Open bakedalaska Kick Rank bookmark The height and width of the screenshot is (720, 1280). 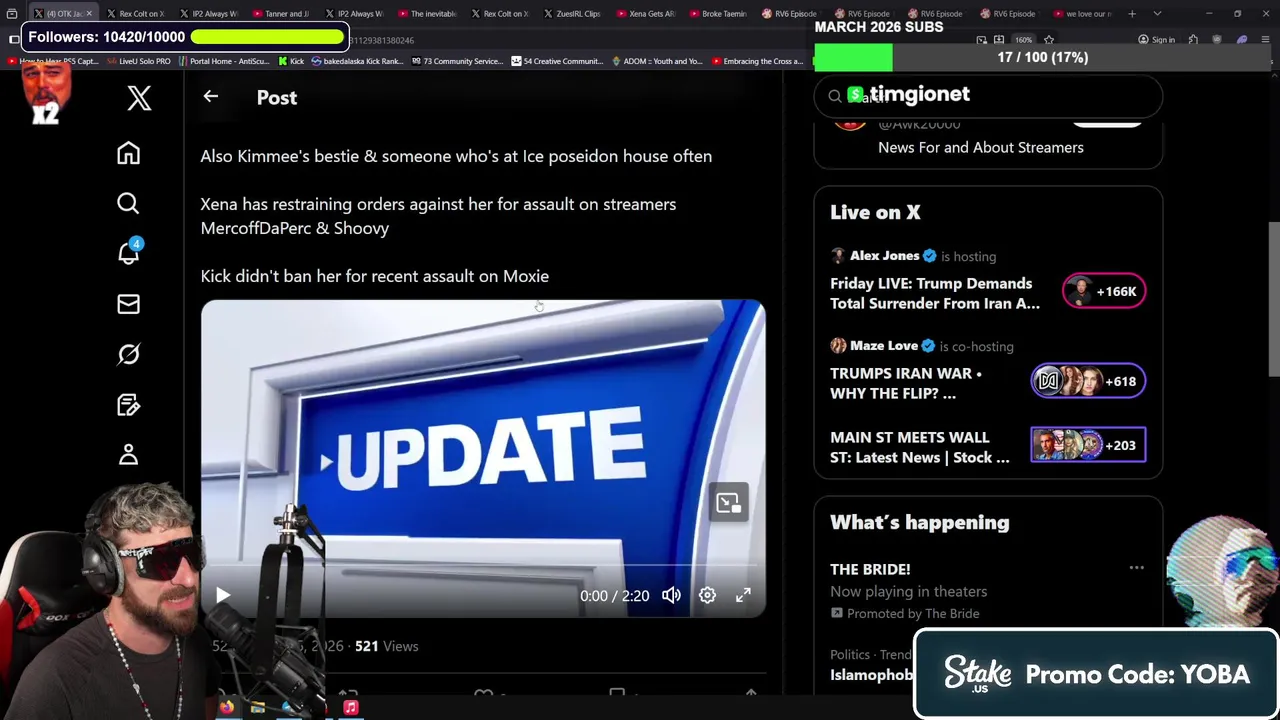pyautogui.click(x=357, y=61)
